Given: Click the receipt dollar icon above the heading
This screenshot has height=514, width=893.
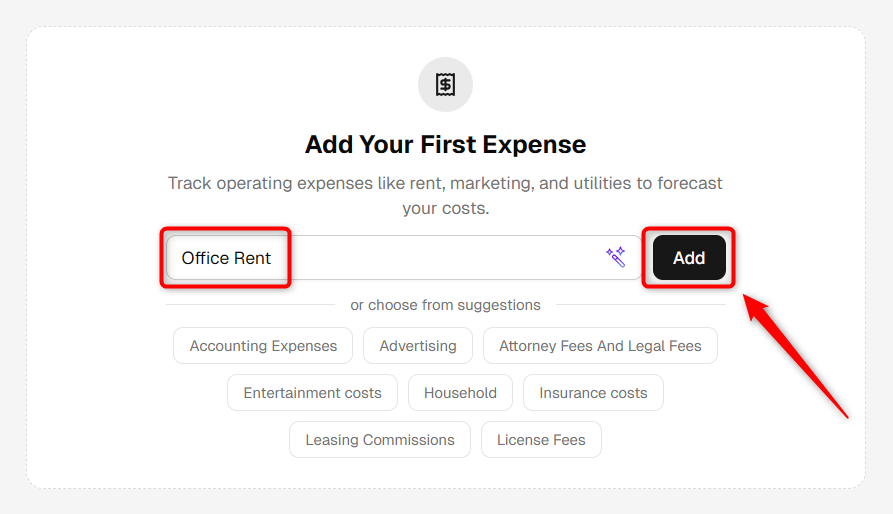Looking at the screenshot, I should (445, 84).
